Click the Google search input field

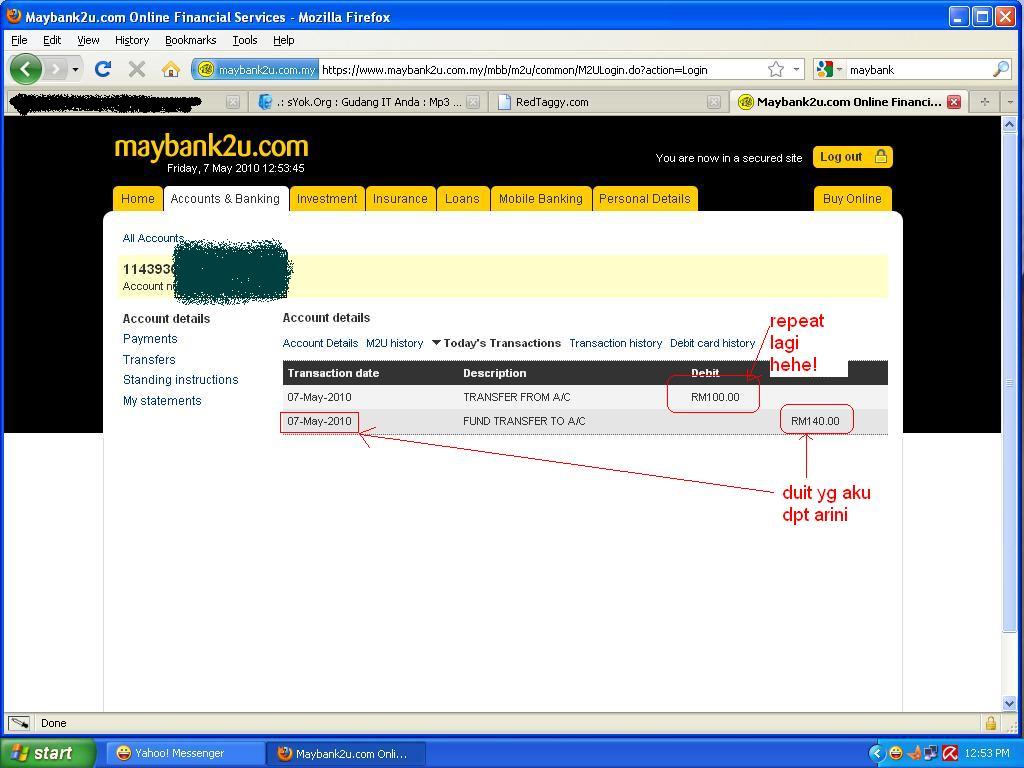tap(918, 69)
